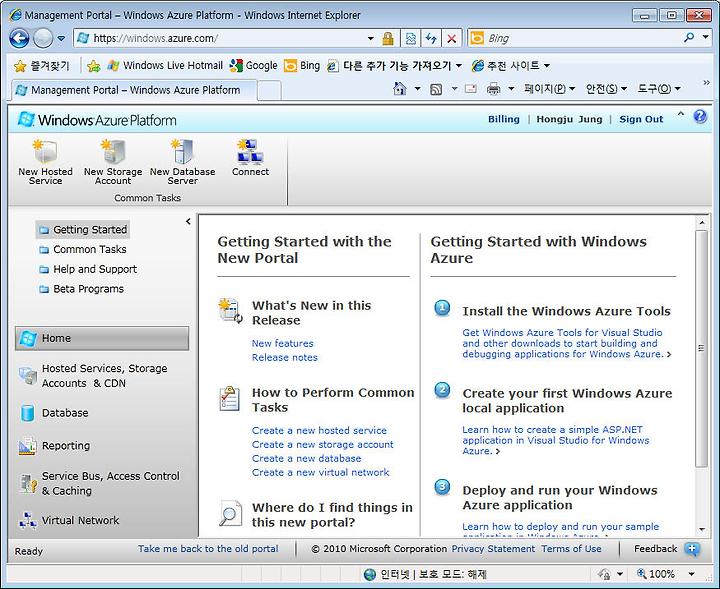This screenshot has height=589, width=720.
Task: Click the Add to Favorites bar icon
Action: pyautogui.click(x=94, y=66)
